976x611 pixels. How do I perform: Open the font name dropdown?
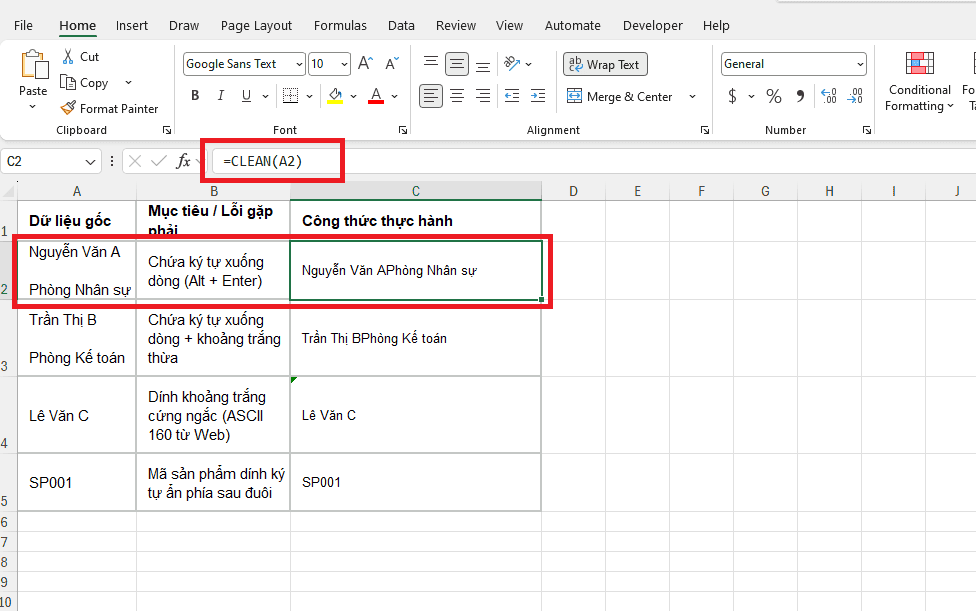(299, 64)
